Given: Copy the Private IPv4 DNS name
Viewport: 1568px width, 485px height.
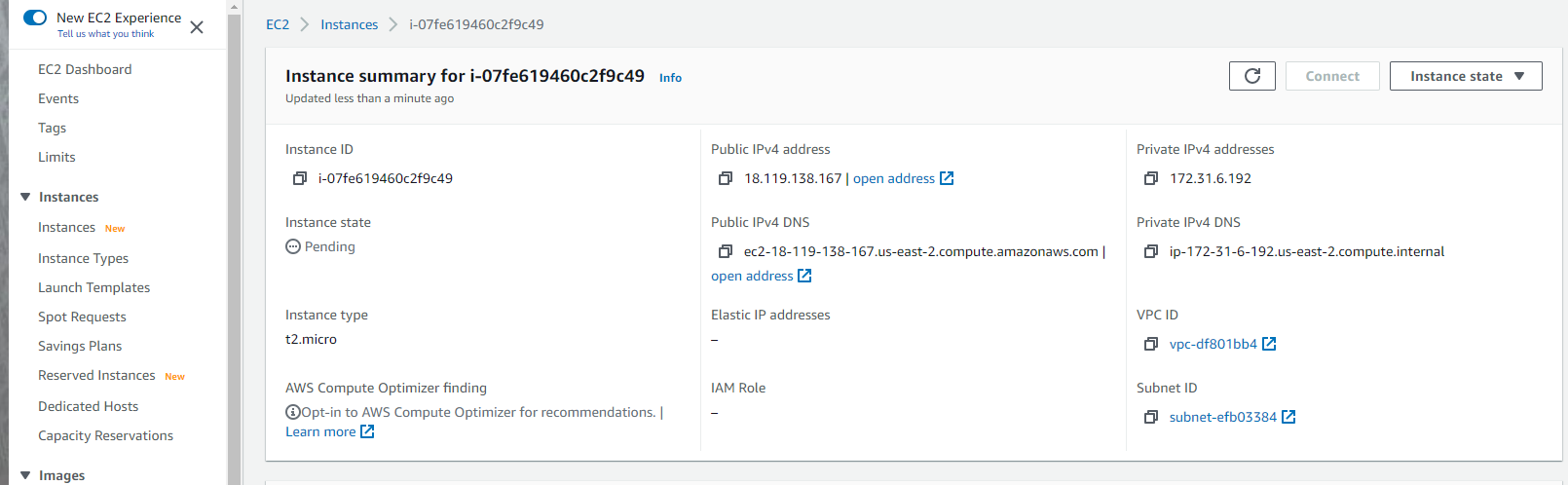Looking at the screenshot, I should (x=1151, y=251).
